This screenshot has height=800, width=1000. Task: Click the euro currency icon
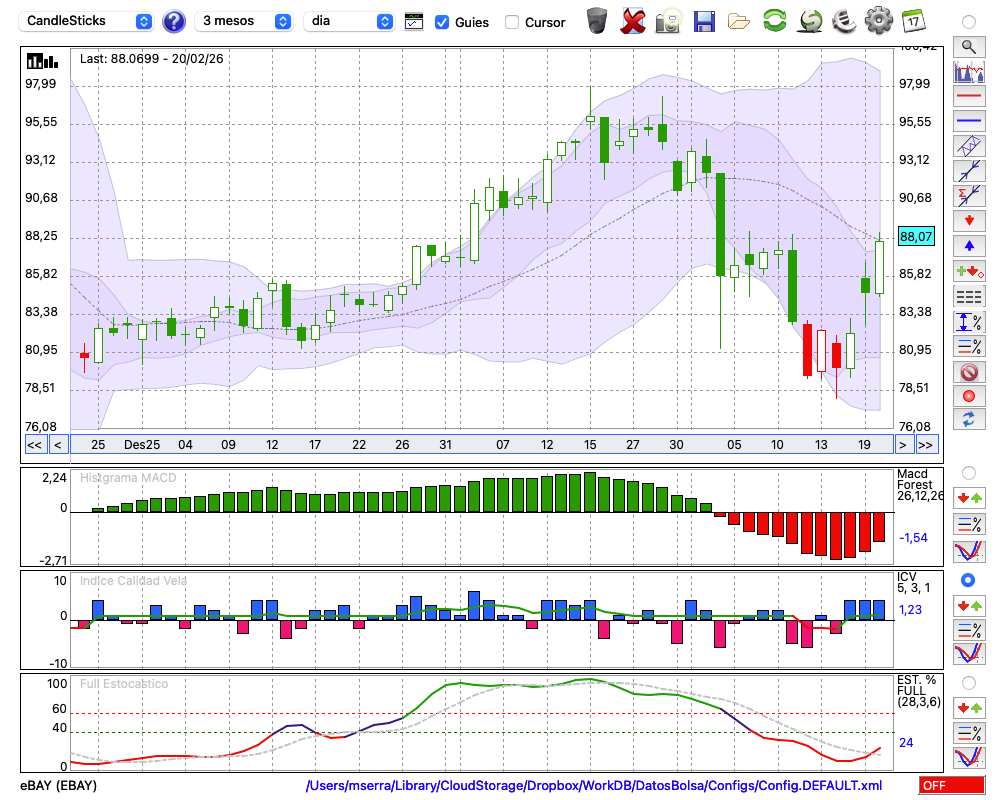point(844,21)
